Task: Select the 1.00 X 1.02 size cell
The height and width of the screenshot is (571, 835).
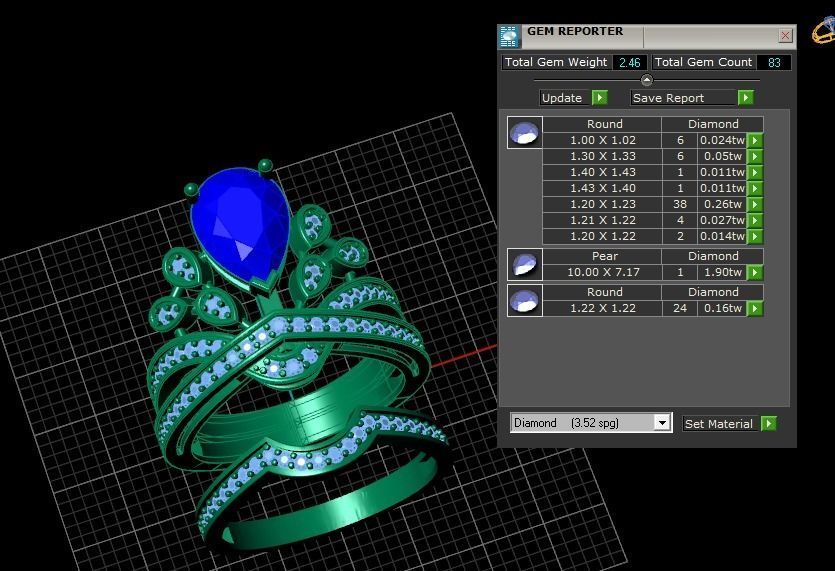Action: [x=602, y=140]
